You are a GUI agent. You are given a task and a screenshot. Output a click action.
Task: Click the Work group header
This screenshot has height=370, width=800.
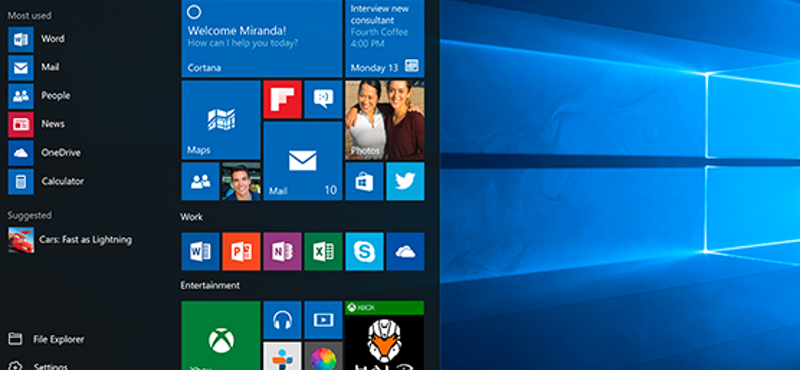click(191, 217)
